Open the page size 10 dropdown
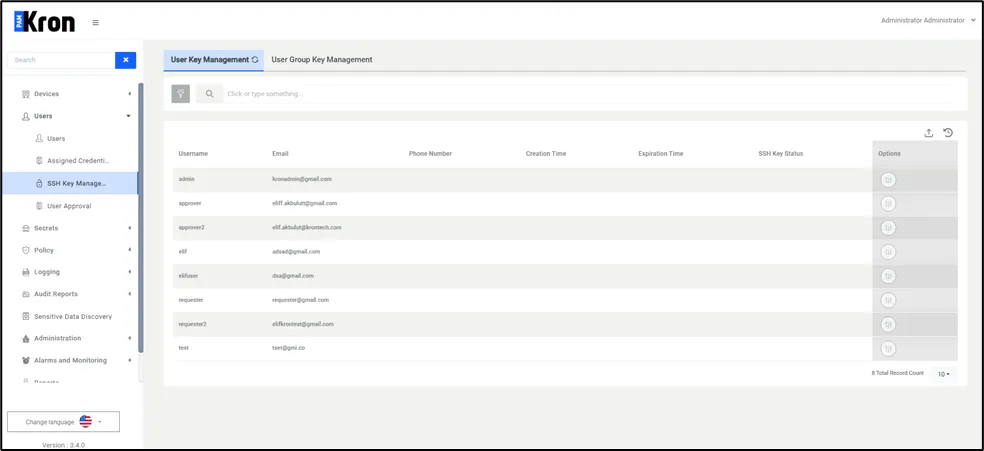Screen dimensions: 984x451 click(x=944, y=374)
